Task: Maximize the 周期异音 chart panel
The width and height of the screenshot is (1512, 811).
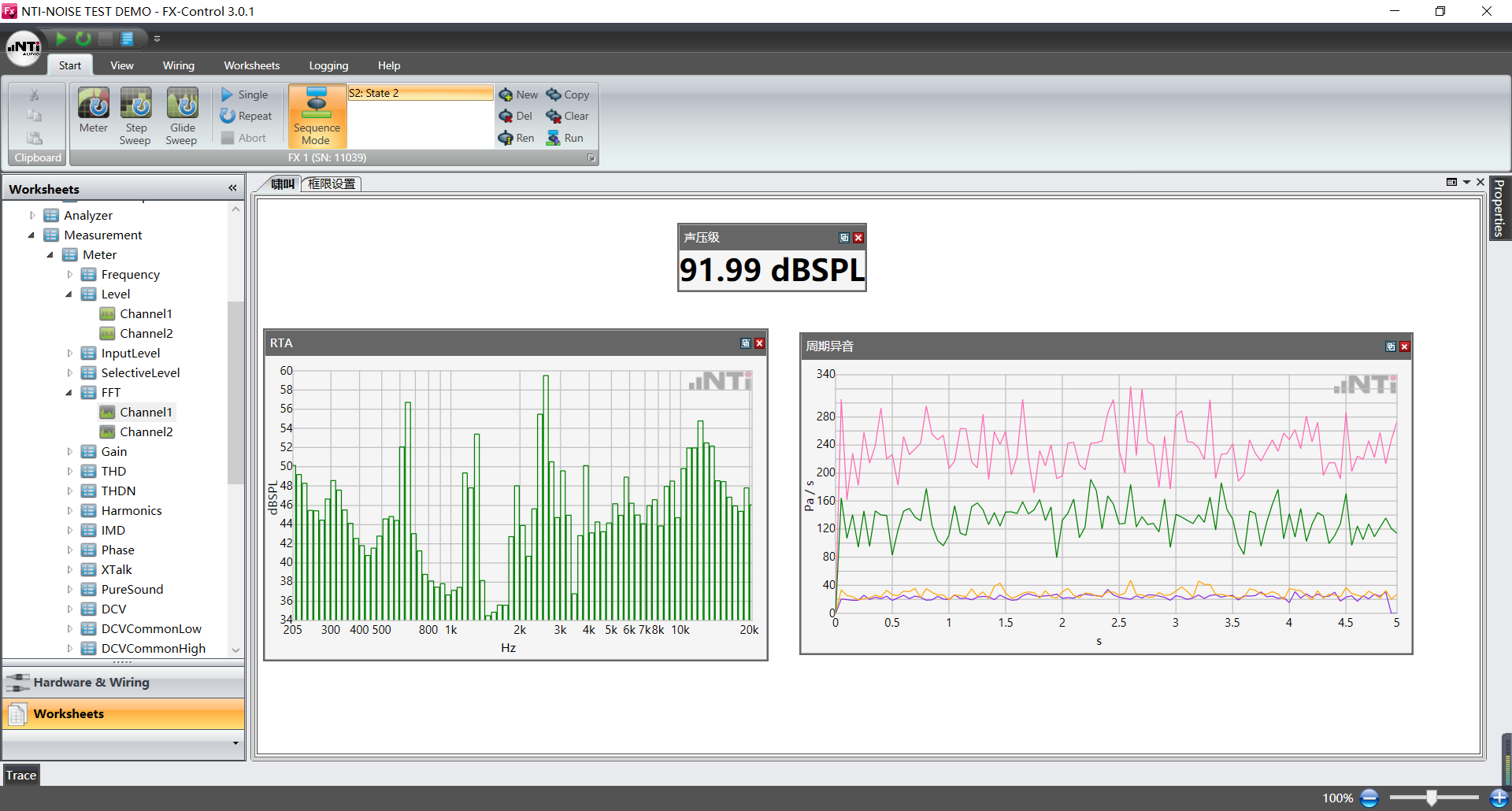Action: (x=1391, y=346)
